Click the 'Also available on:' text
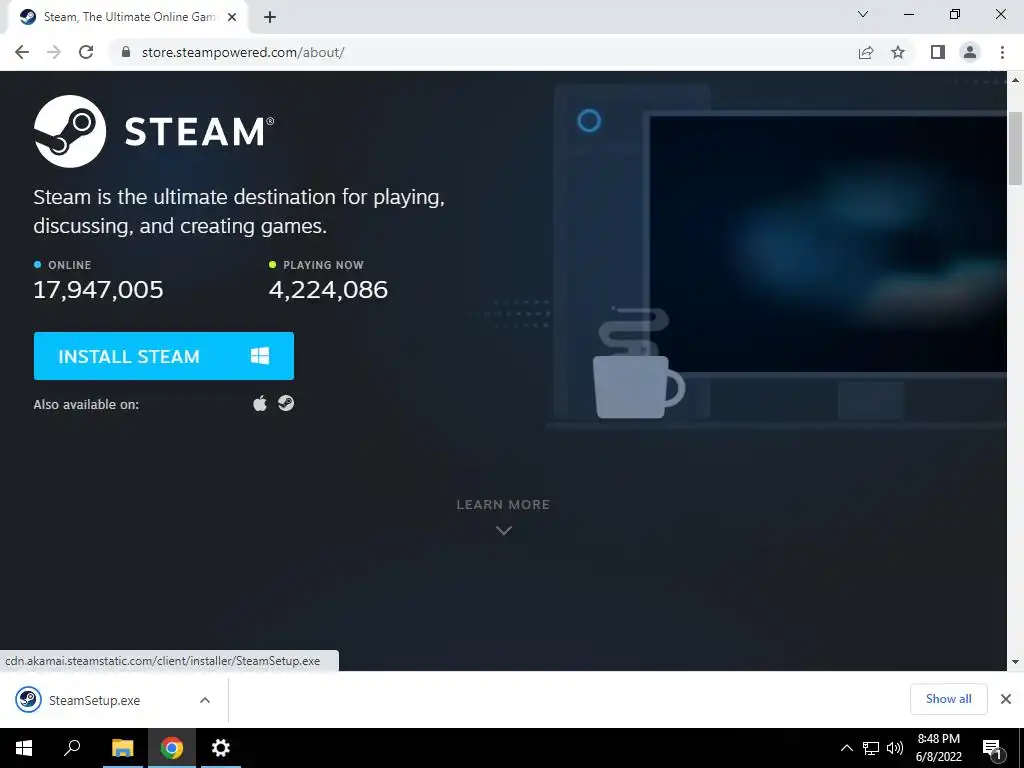Image resolution: width=1024 pixels, height=768 pixels. click(x=86, y=404)
